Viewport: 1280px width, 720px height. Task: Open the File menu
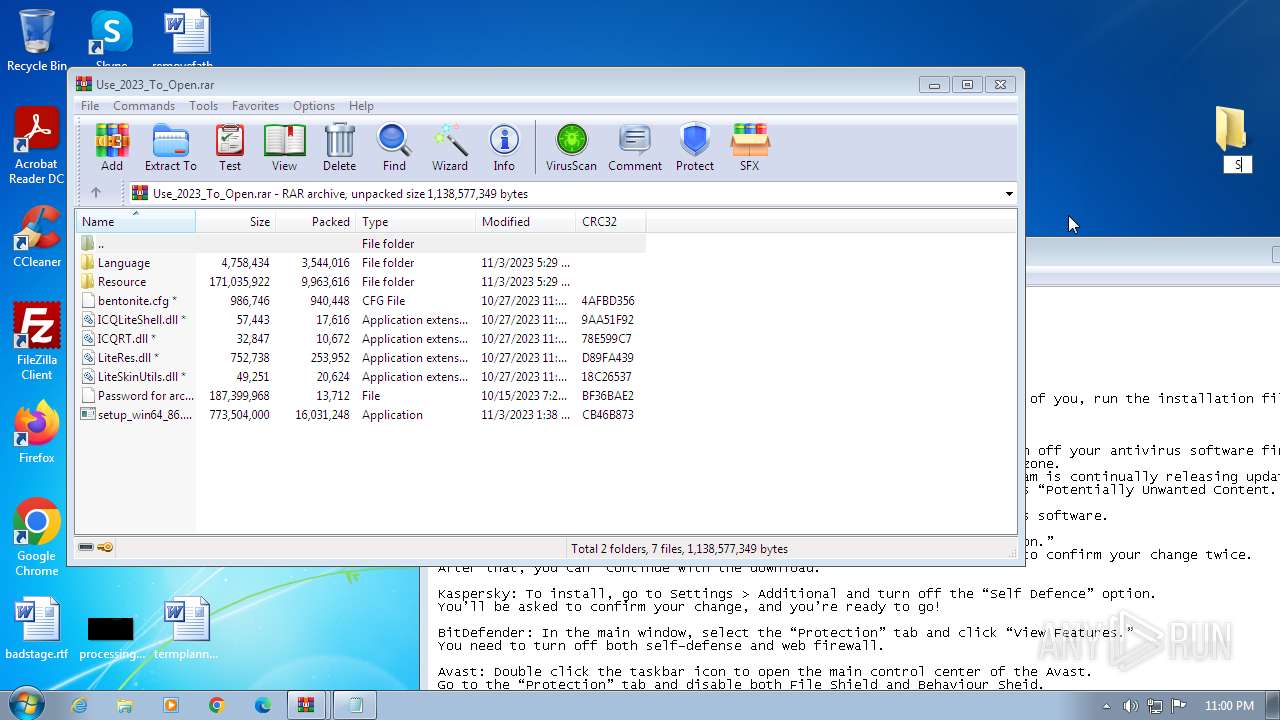click(89, 106)
